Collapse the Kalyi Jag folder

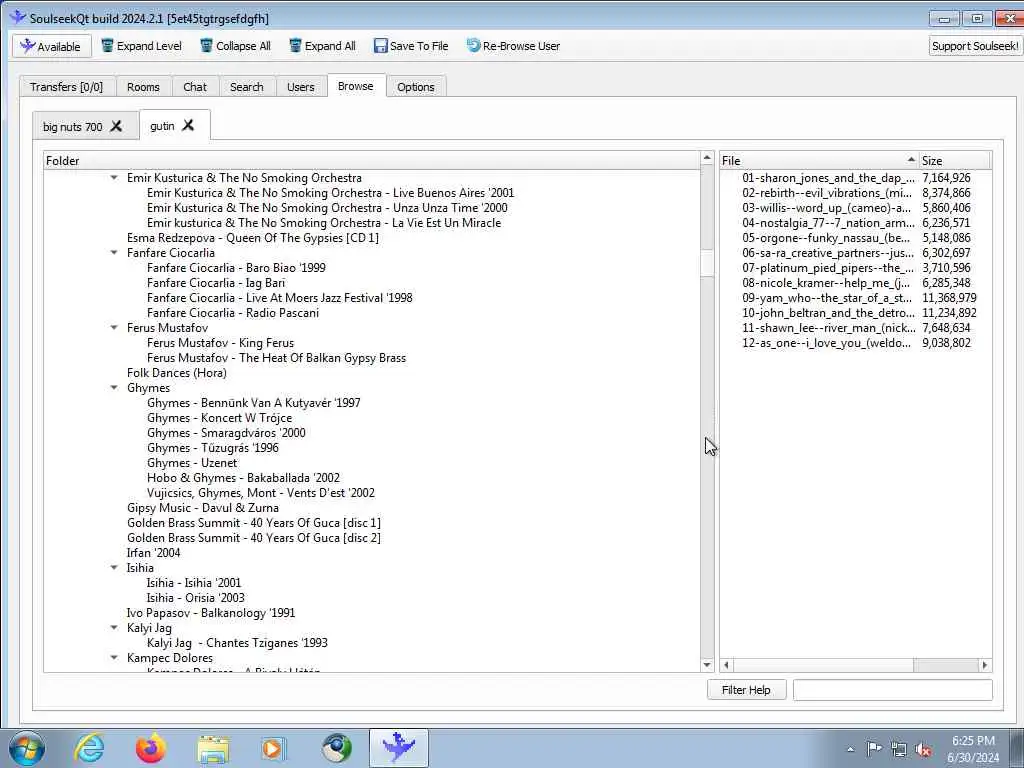(114, 628)
